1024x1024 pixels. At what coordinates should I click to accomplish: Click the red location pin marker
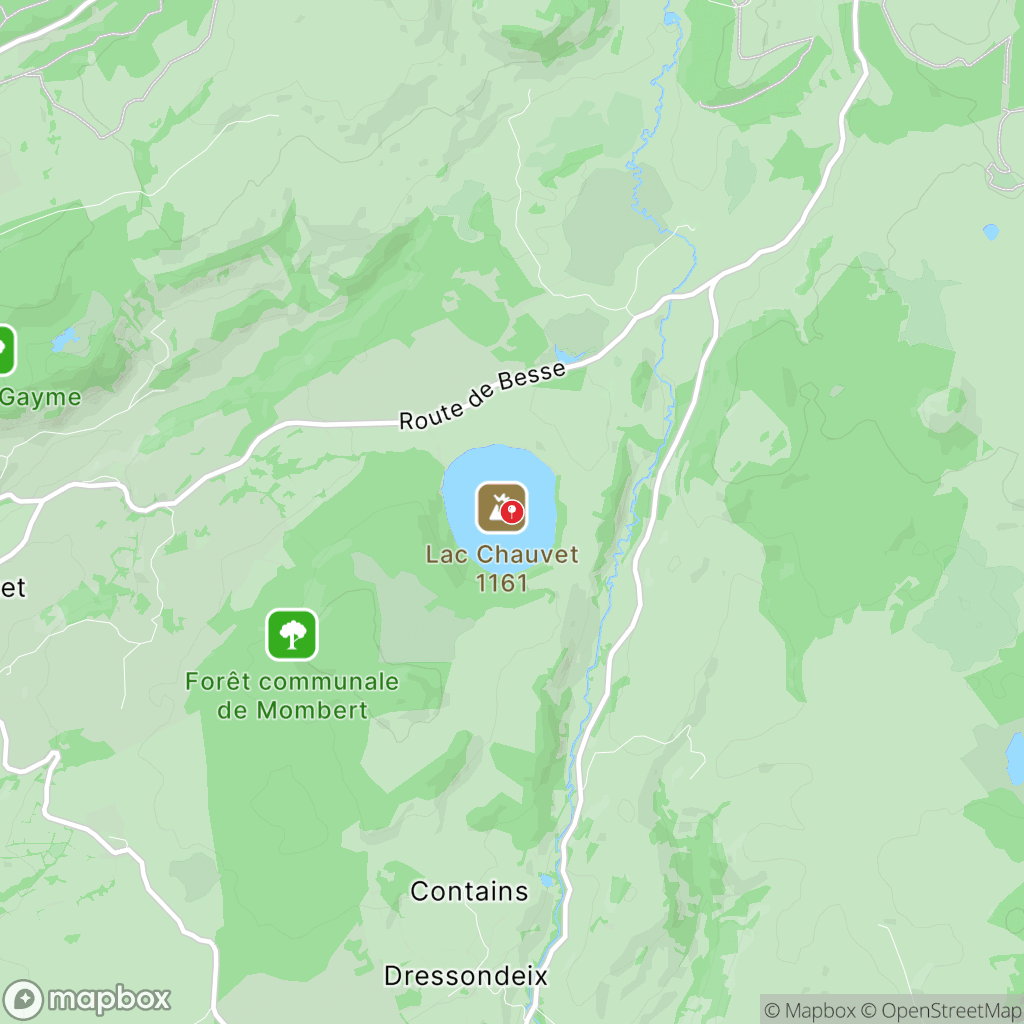(512, 511)
